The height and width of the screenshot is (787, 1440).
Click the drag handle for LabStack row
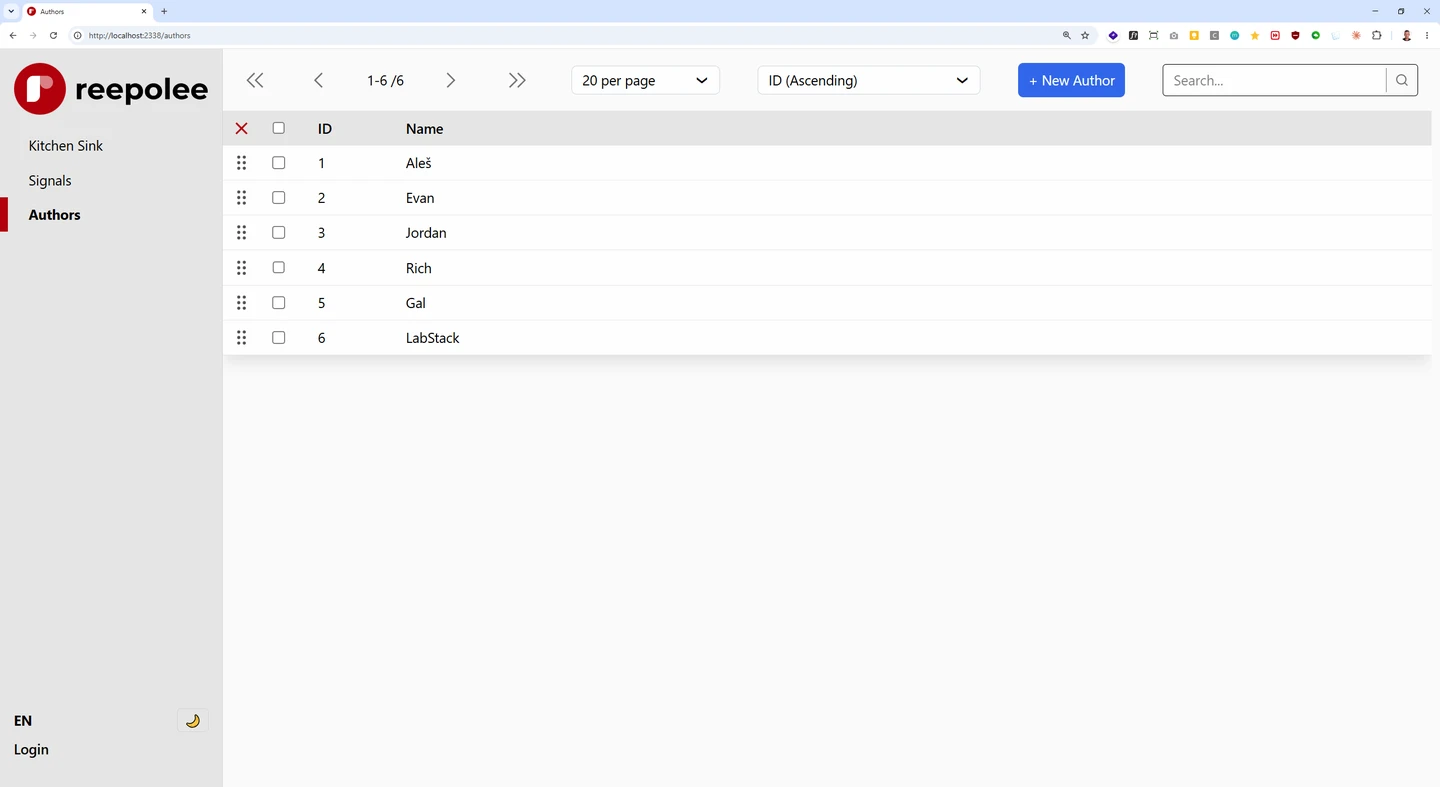[x=241, y=338]
